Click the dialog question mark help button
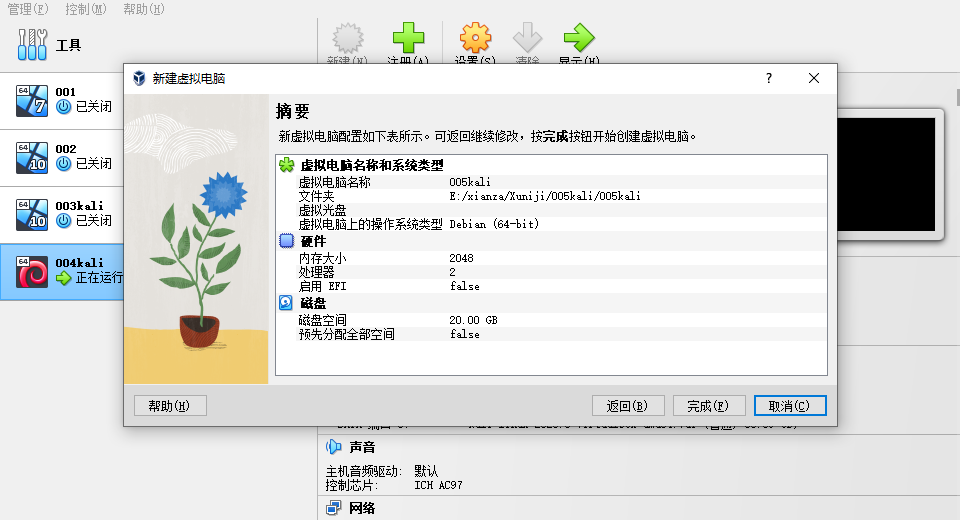Image resolution: width=960 pixels, height=520 pixels. point(769,78)
